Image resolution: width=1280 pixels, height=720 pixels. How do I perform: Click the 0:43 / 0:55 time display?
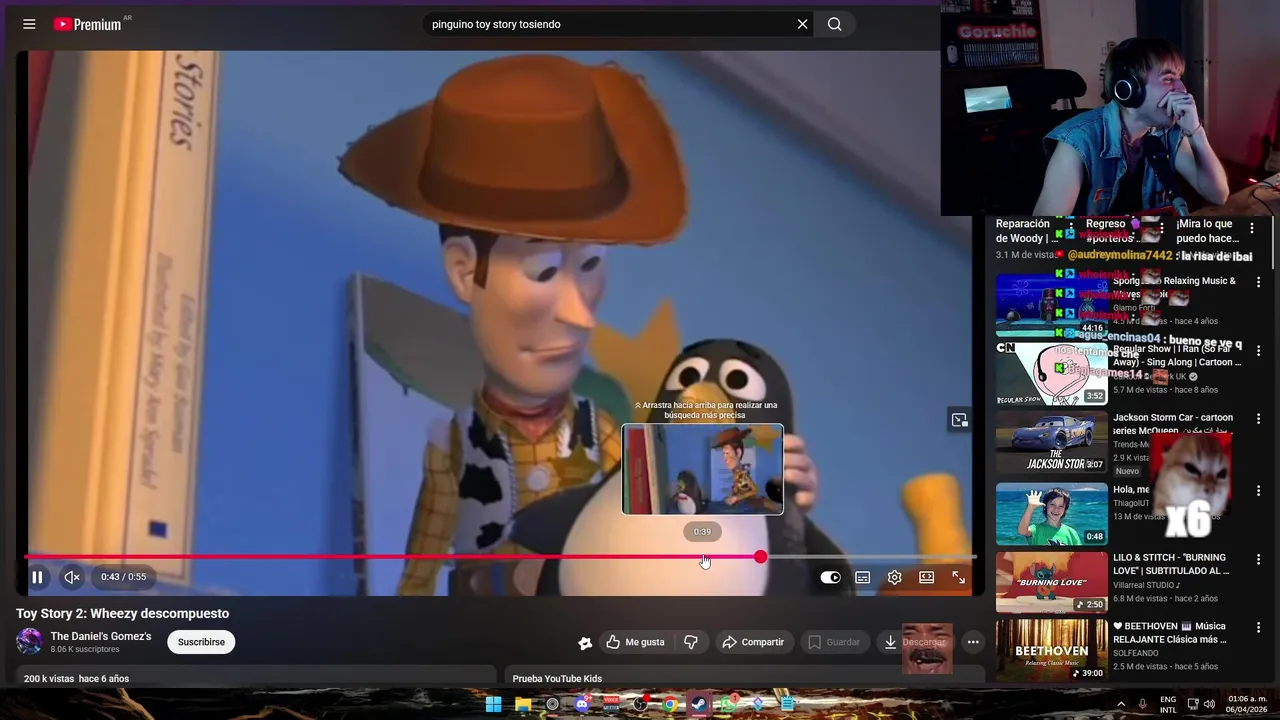123,577
